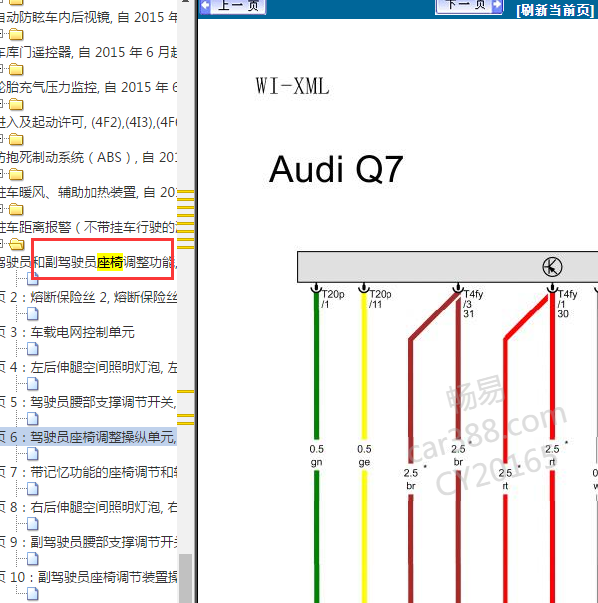Click T4fy /3 31 connector label

(x=473, y=304)
